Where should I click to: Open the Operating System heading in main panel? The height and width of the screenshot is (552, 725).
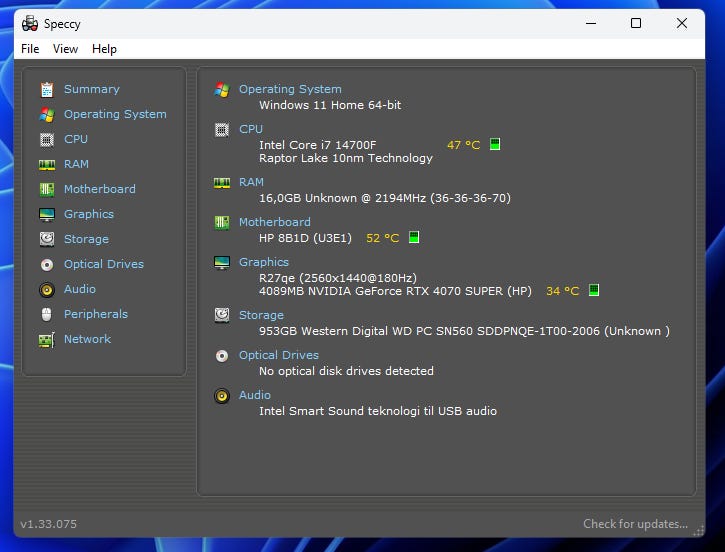tap(290, 89)
